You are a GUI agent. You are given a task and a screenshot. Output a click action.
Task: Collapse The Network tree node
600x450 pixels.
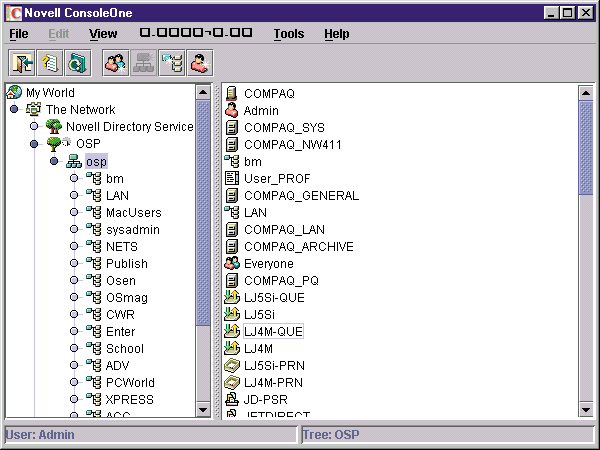point(14,110)
